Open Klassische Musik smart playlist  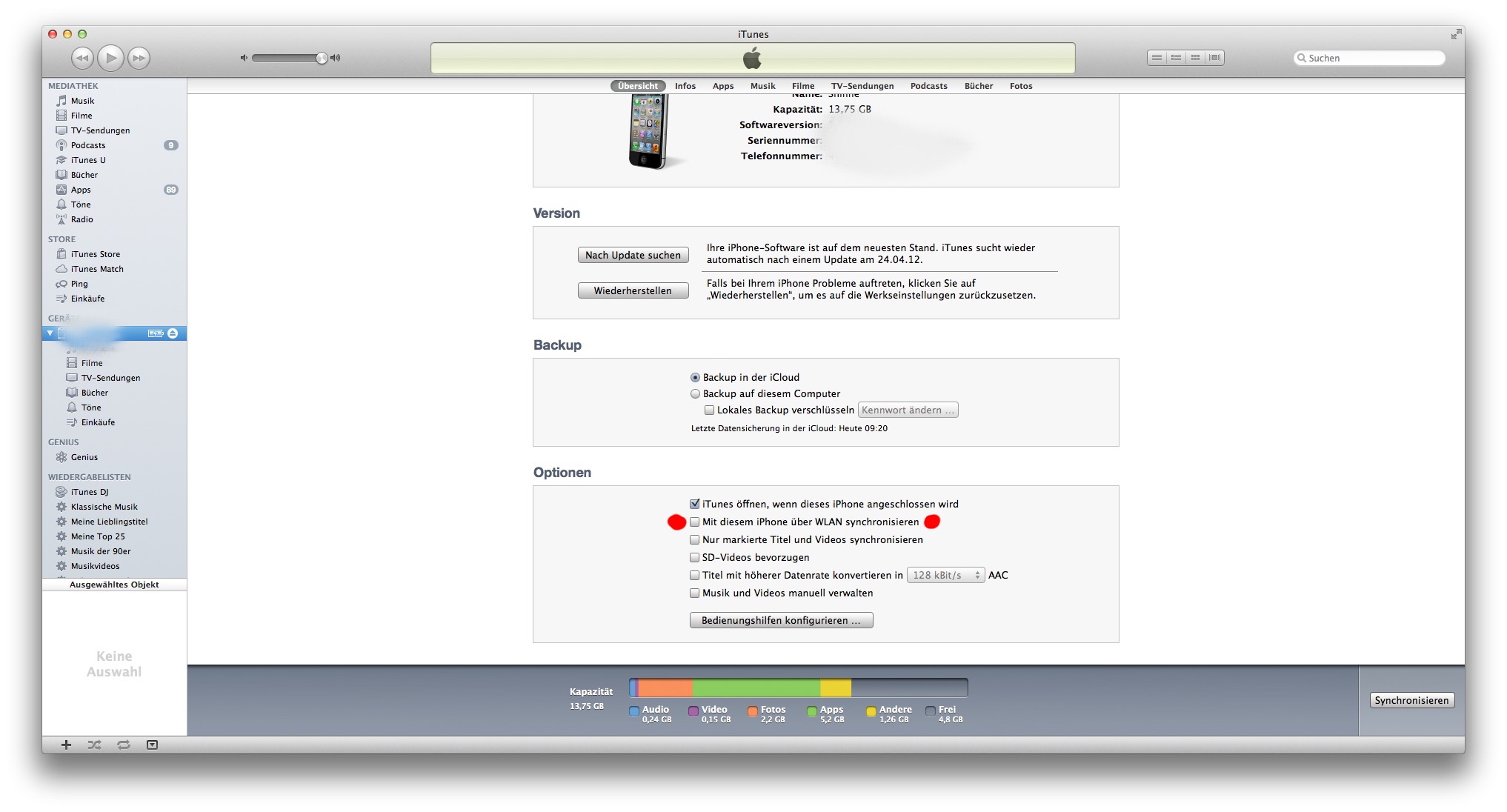click(104, 507)
